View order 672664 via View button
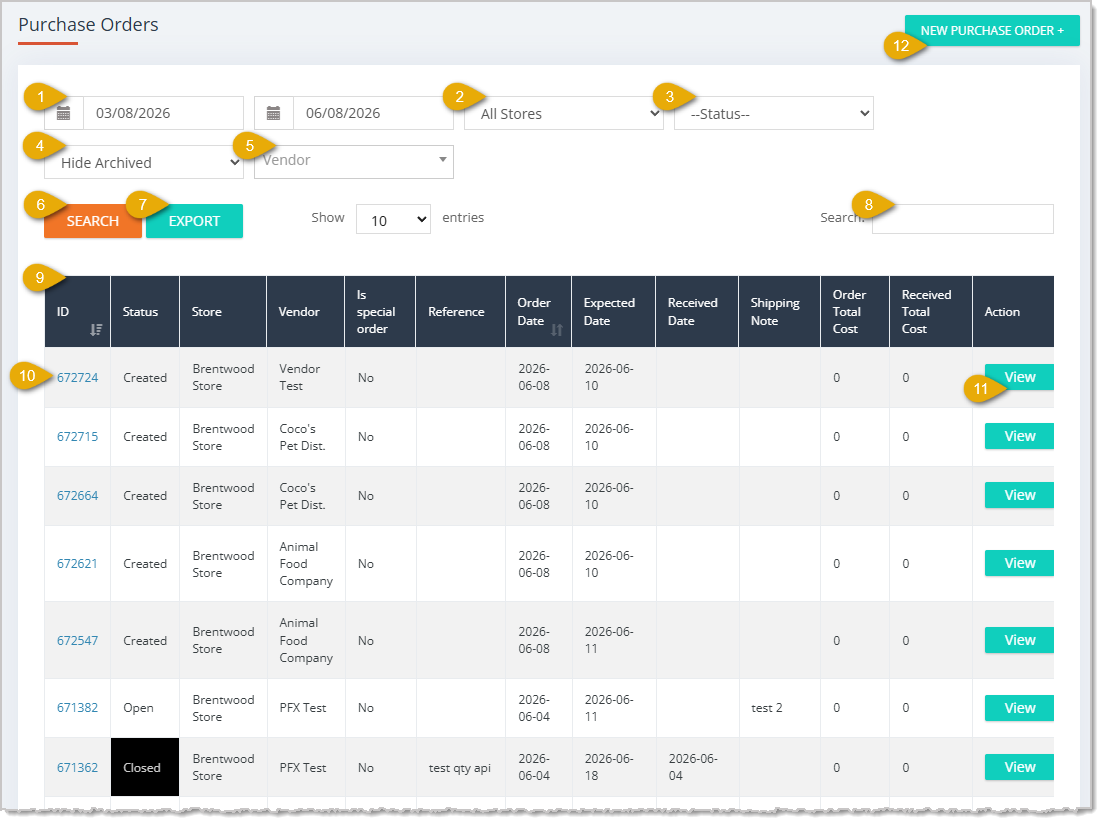1102x824 pixels. coord(1019,495)
